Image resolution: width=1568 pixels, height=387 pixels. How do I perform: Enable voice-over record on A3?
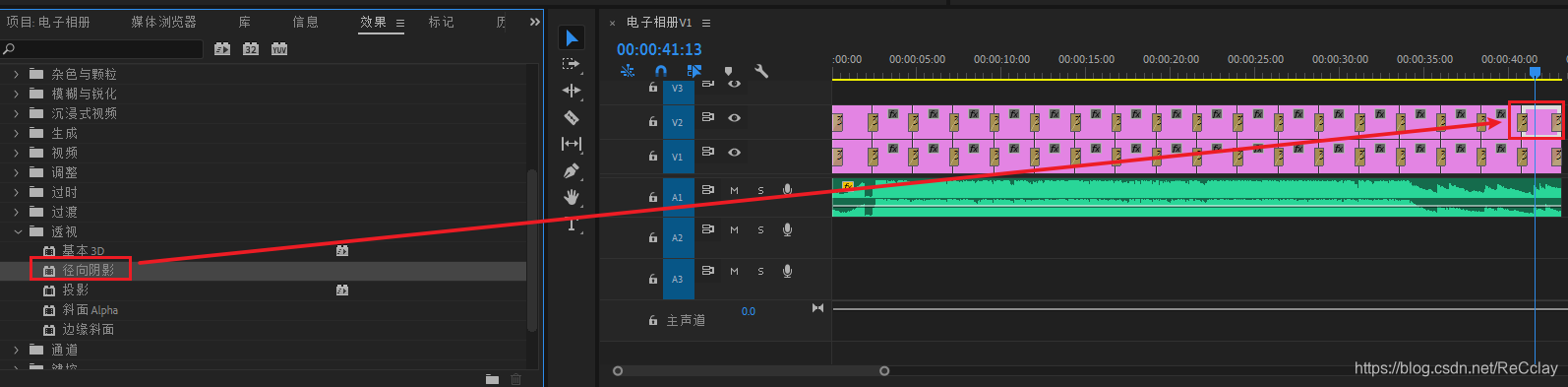point(787,271)
